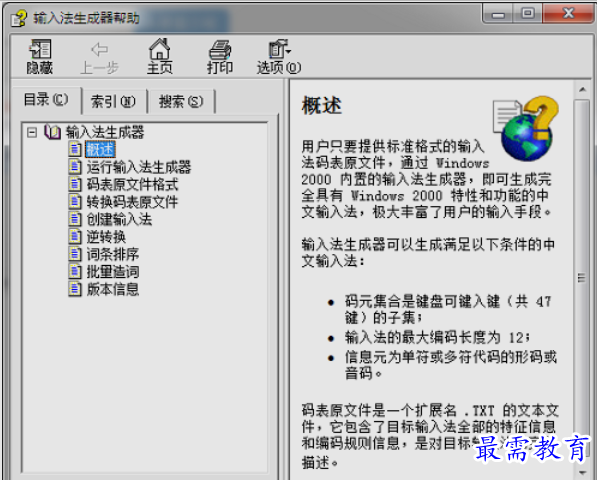Screen dimensions: 597x480
Task: Click page icon beside 批量造词
Action: [75, 271]
